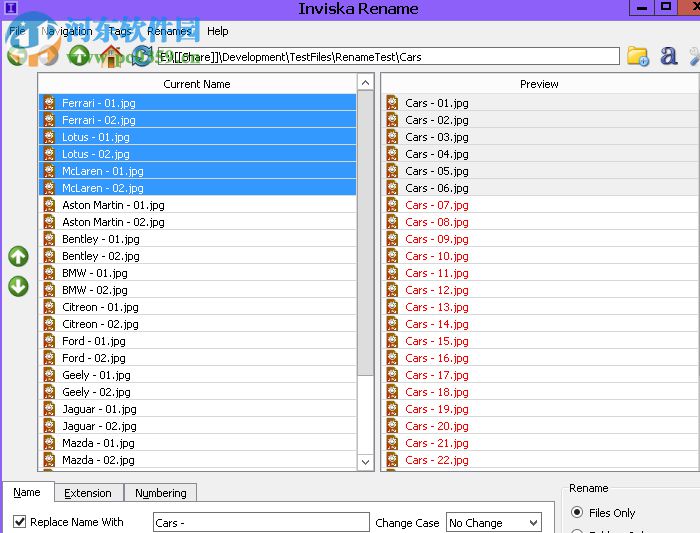Select file McLaren - 01.jpg
700x533 pixels.
[x=197, y=171]
